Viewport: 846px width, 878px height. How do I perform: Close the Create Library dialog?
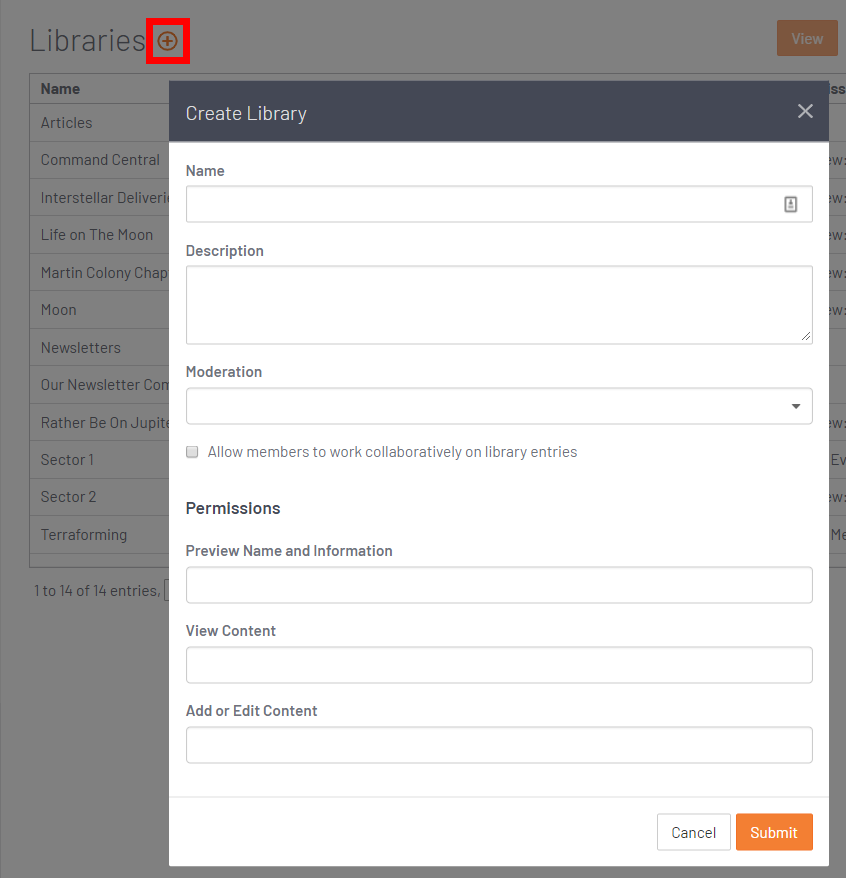(x=804, y=111)
